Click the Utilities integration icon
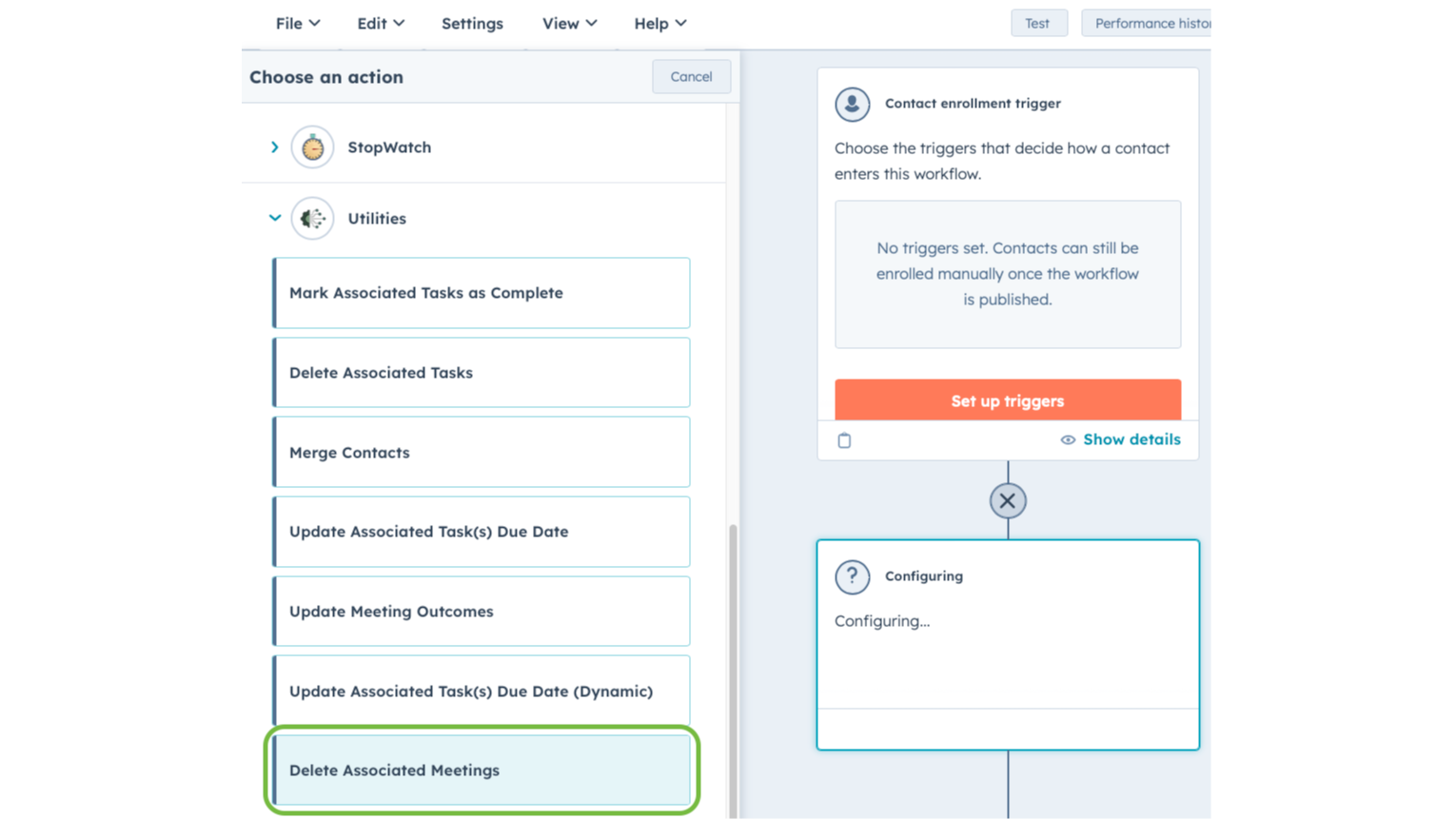This screenshot has height=819, width=1456. pyautogui.click(x=312, y=218)
